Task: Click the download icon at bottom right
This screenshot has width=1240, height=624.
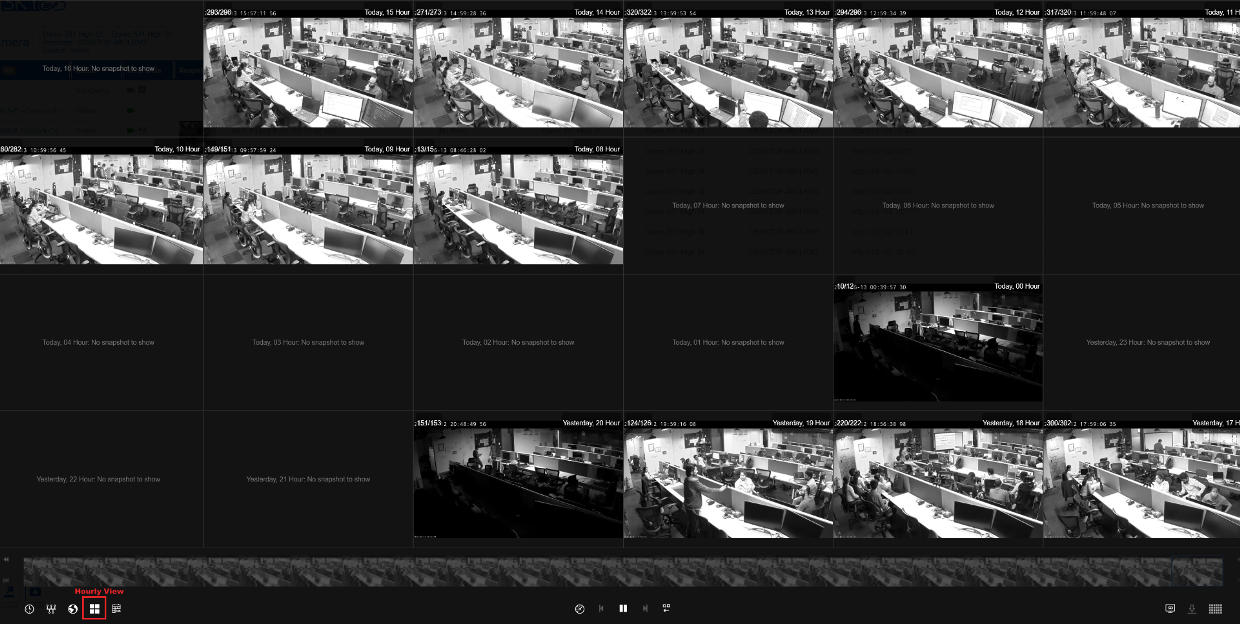Action: coord(1192,608)
